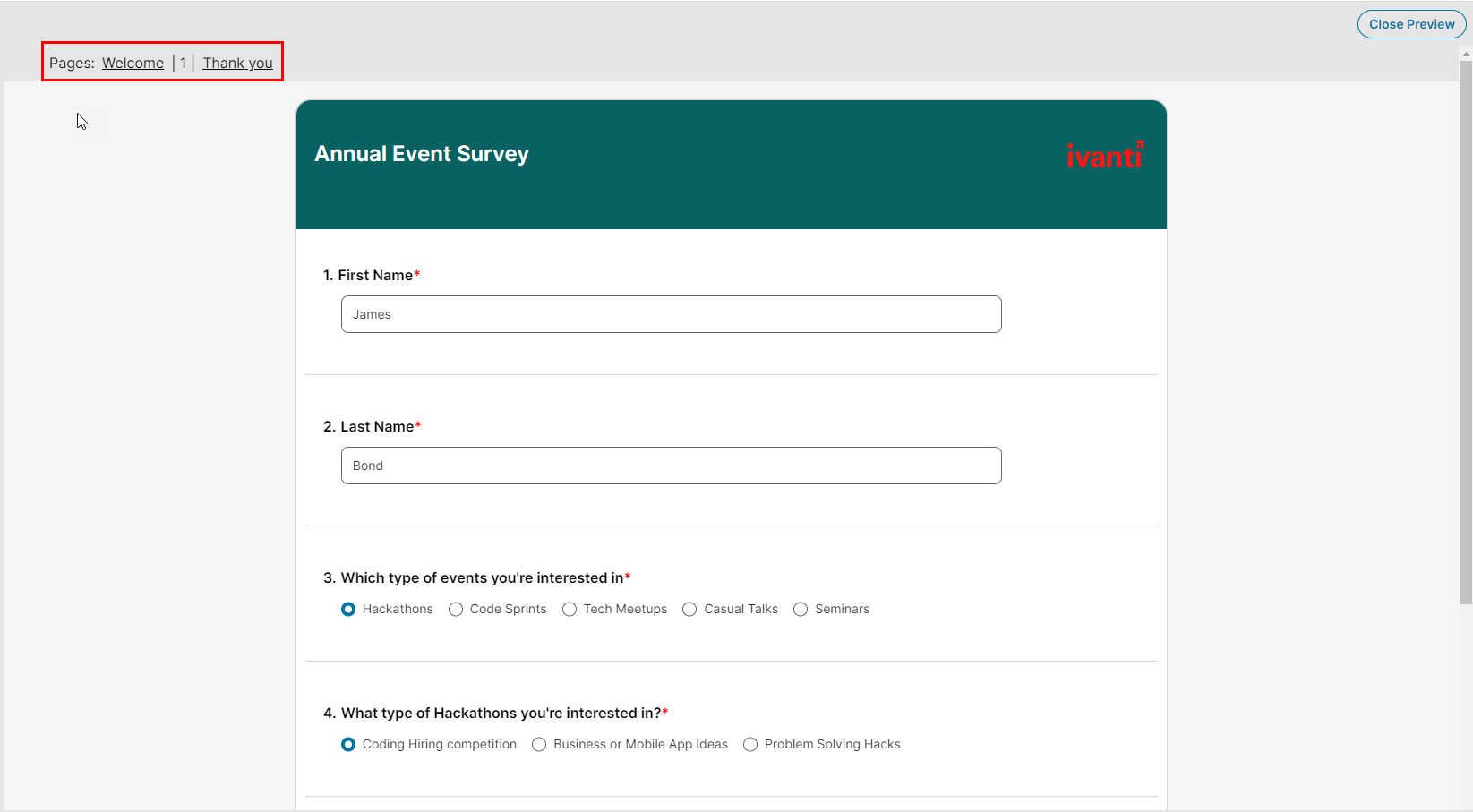Select the Tech Meetups radio button

(x=570, y=610)
